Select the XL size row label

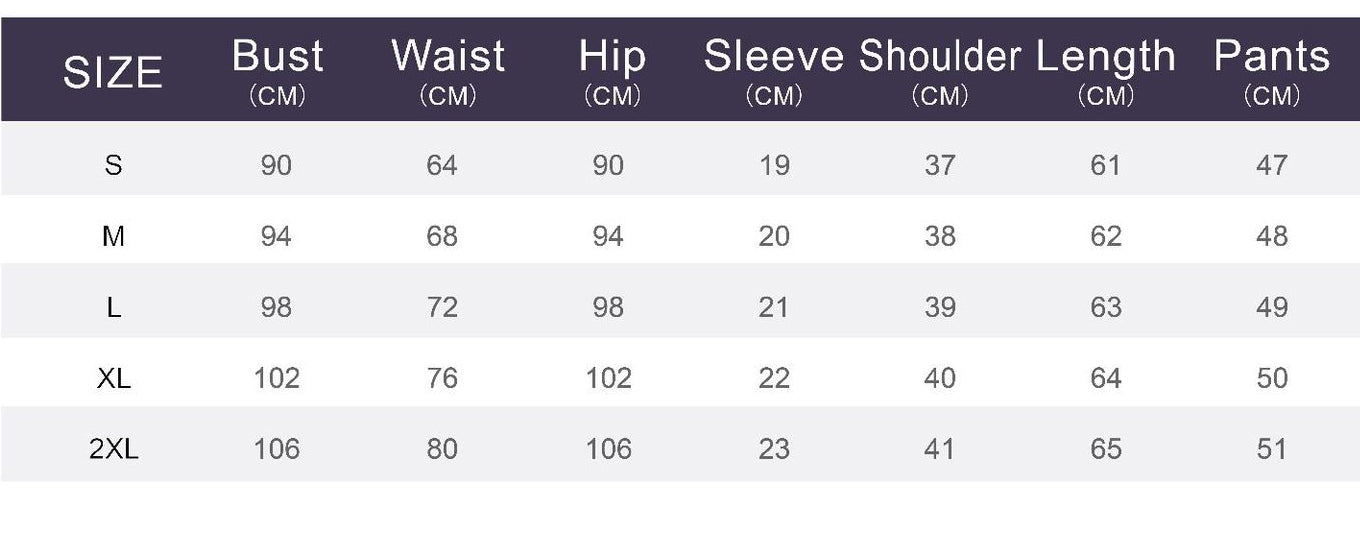coord(113,378)
